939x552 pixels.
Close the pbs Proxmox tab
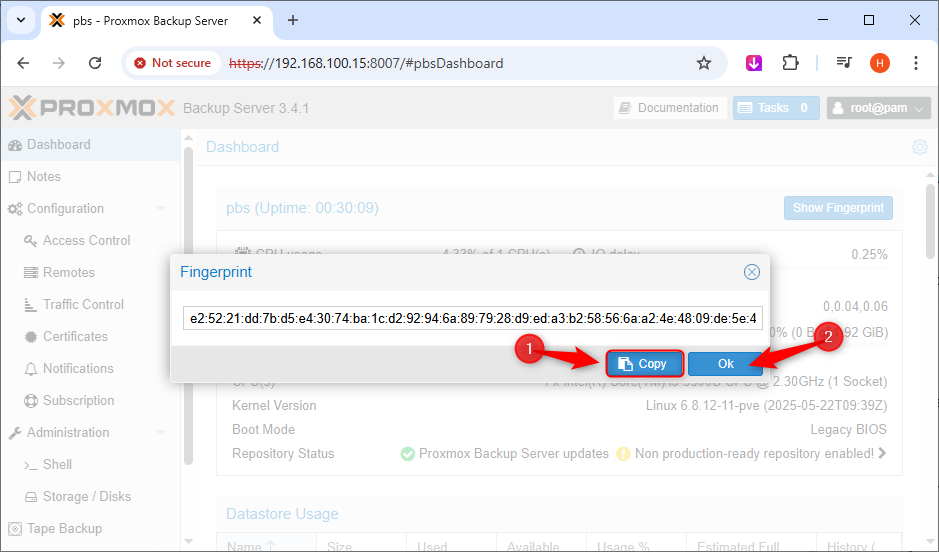point(257,20)
